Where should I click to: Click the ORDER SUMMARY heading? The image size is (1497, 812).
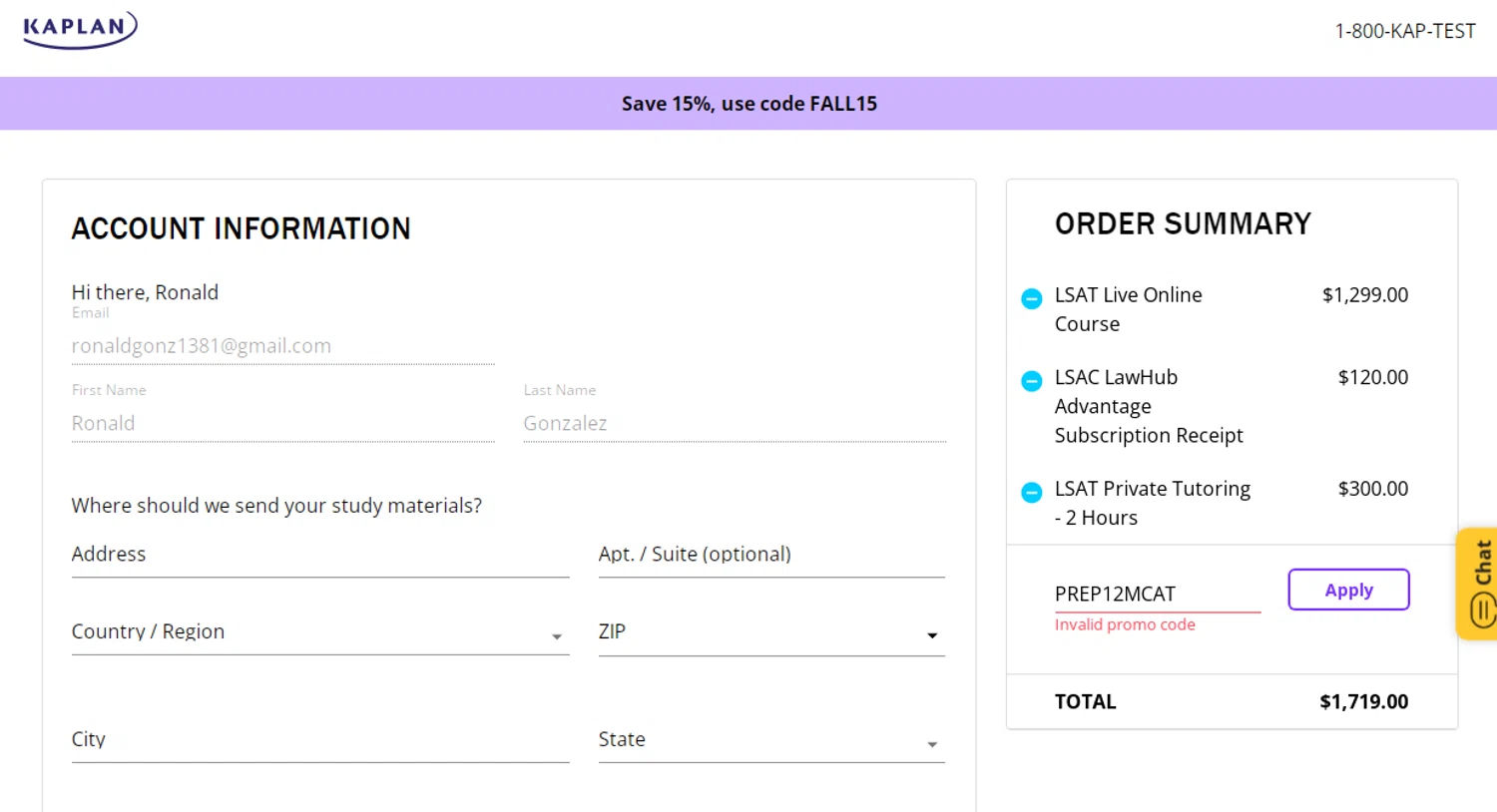pos(1183,223)
